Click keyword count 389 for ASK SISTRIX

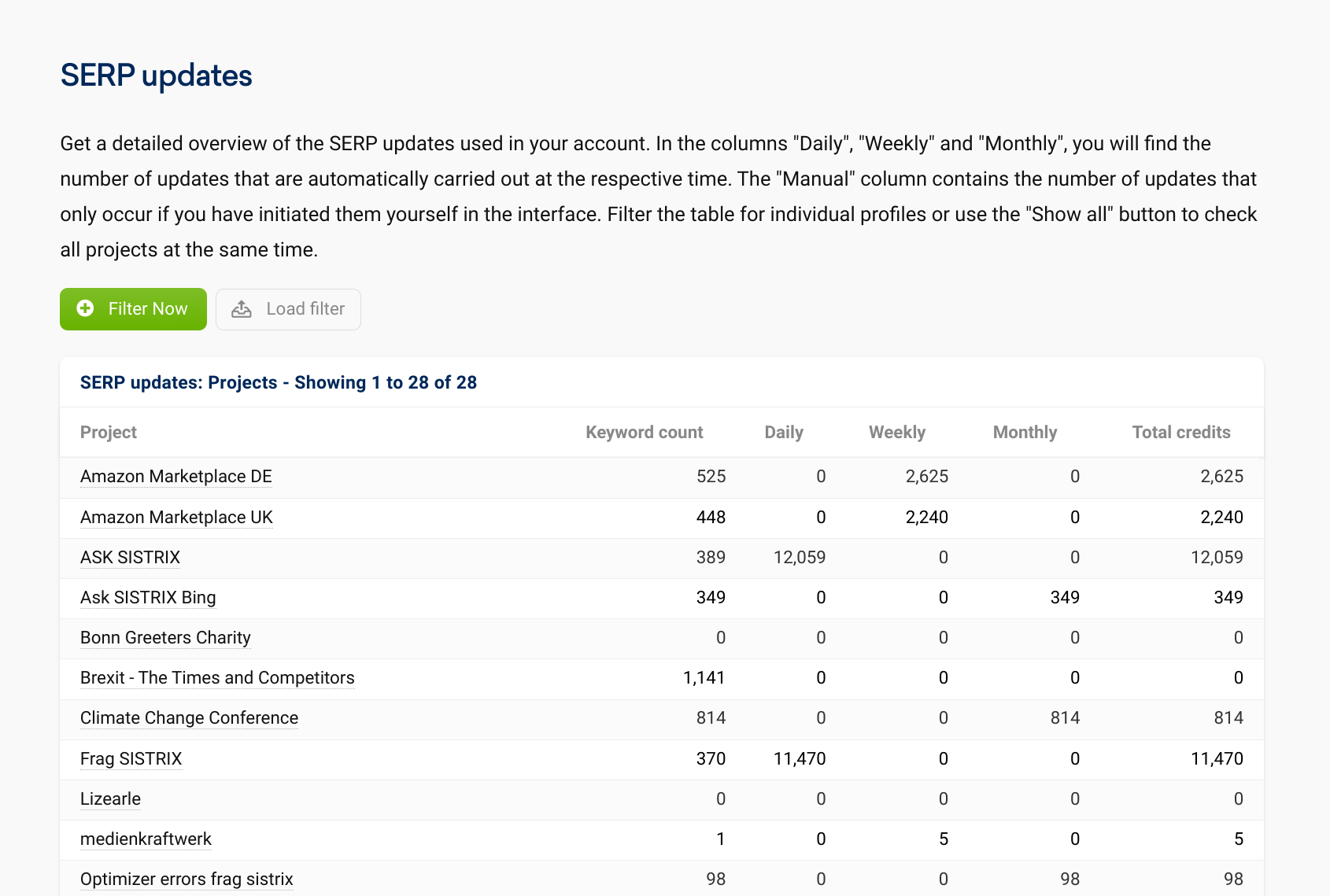pyautogui.click(x=711, y=558)
